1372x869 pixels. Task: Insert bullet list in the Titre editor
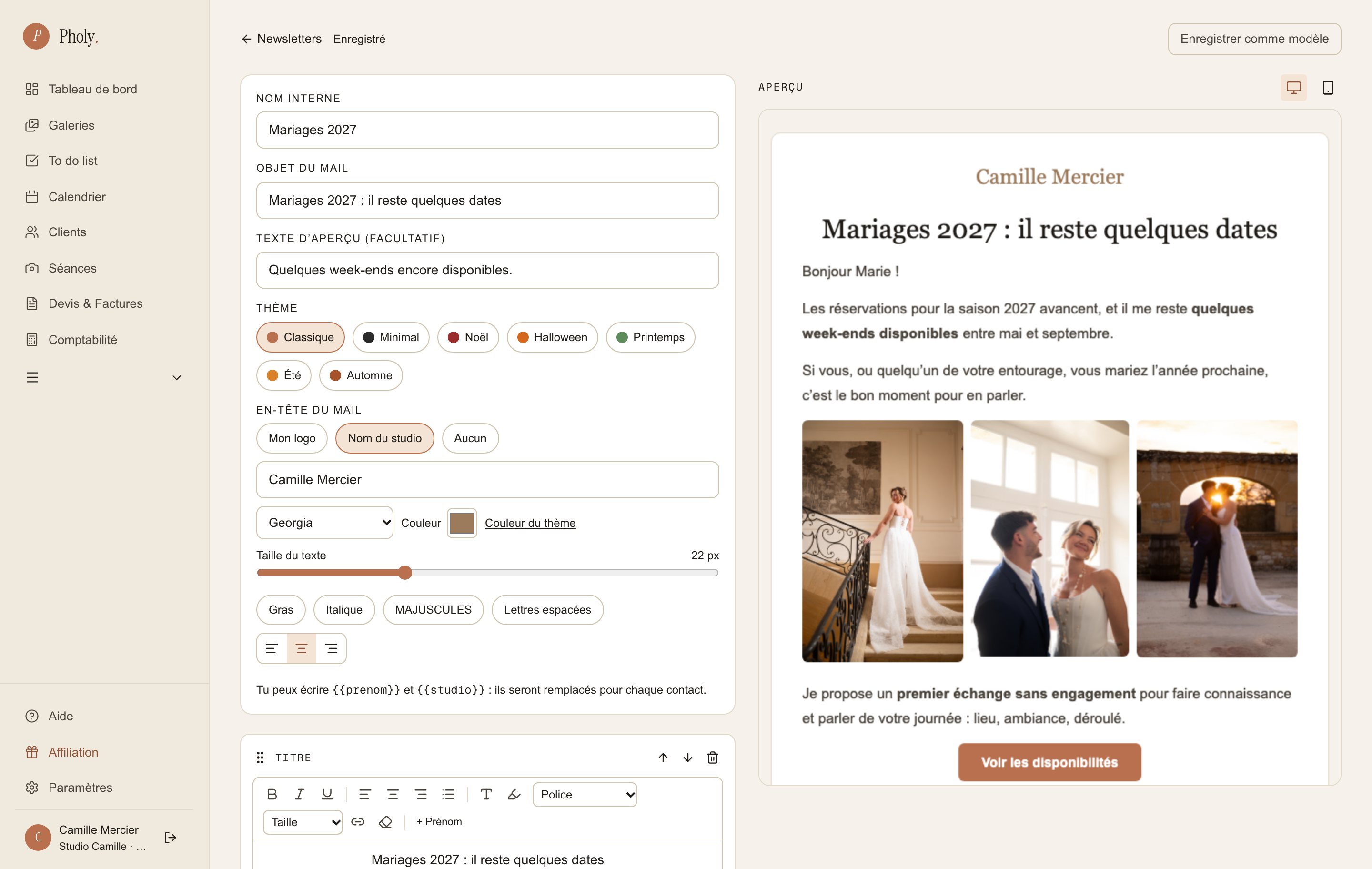tap(448, 794)
